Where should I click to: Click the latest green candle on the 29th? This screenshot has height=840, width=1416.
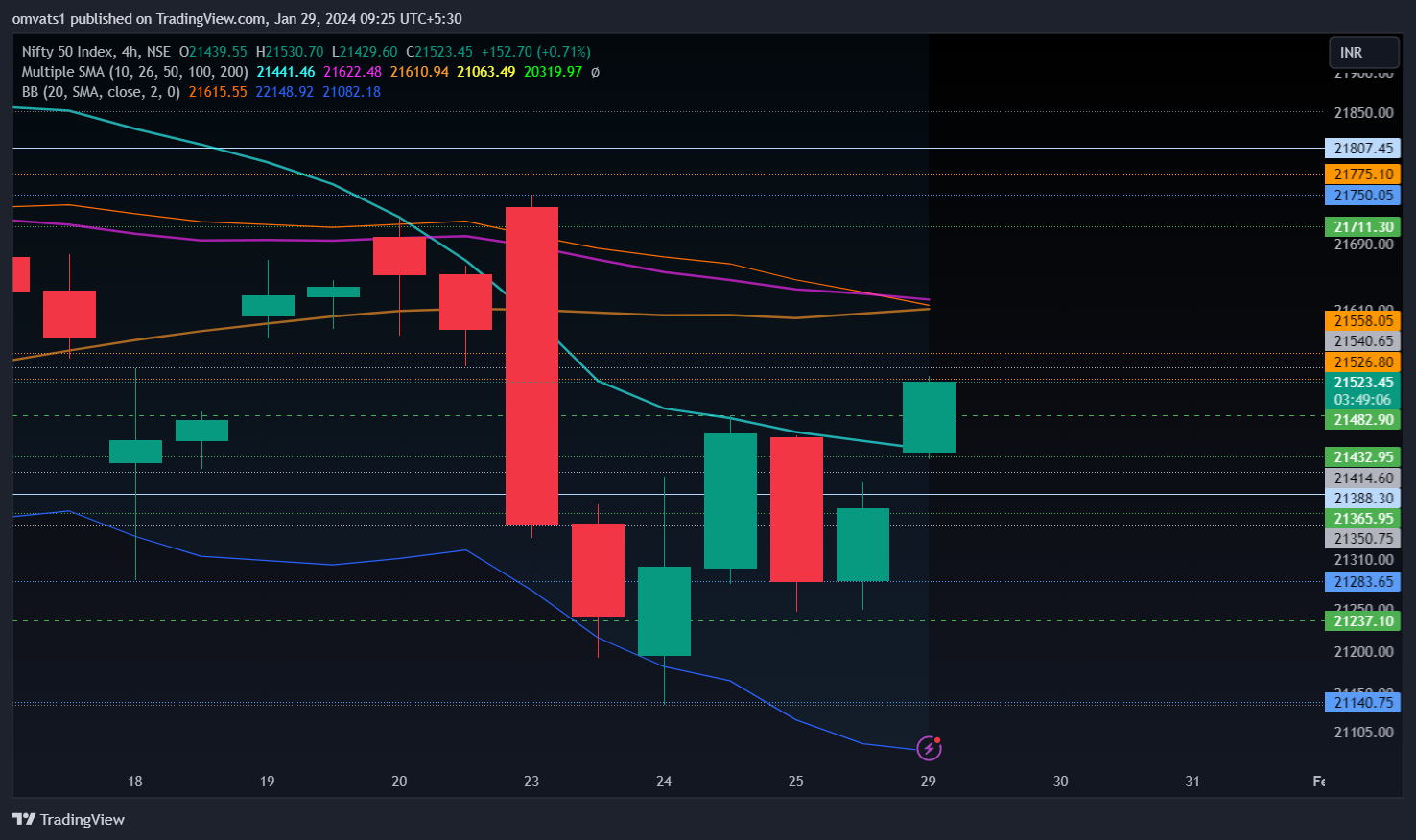click(x=929, y=417)
